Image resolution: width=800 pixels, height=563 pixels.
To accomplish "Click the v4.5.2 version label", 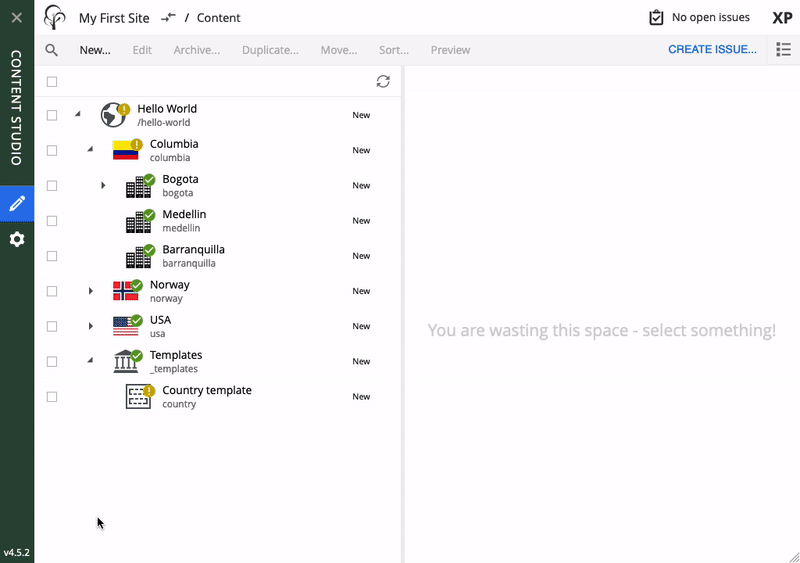I will click(16, 552).
